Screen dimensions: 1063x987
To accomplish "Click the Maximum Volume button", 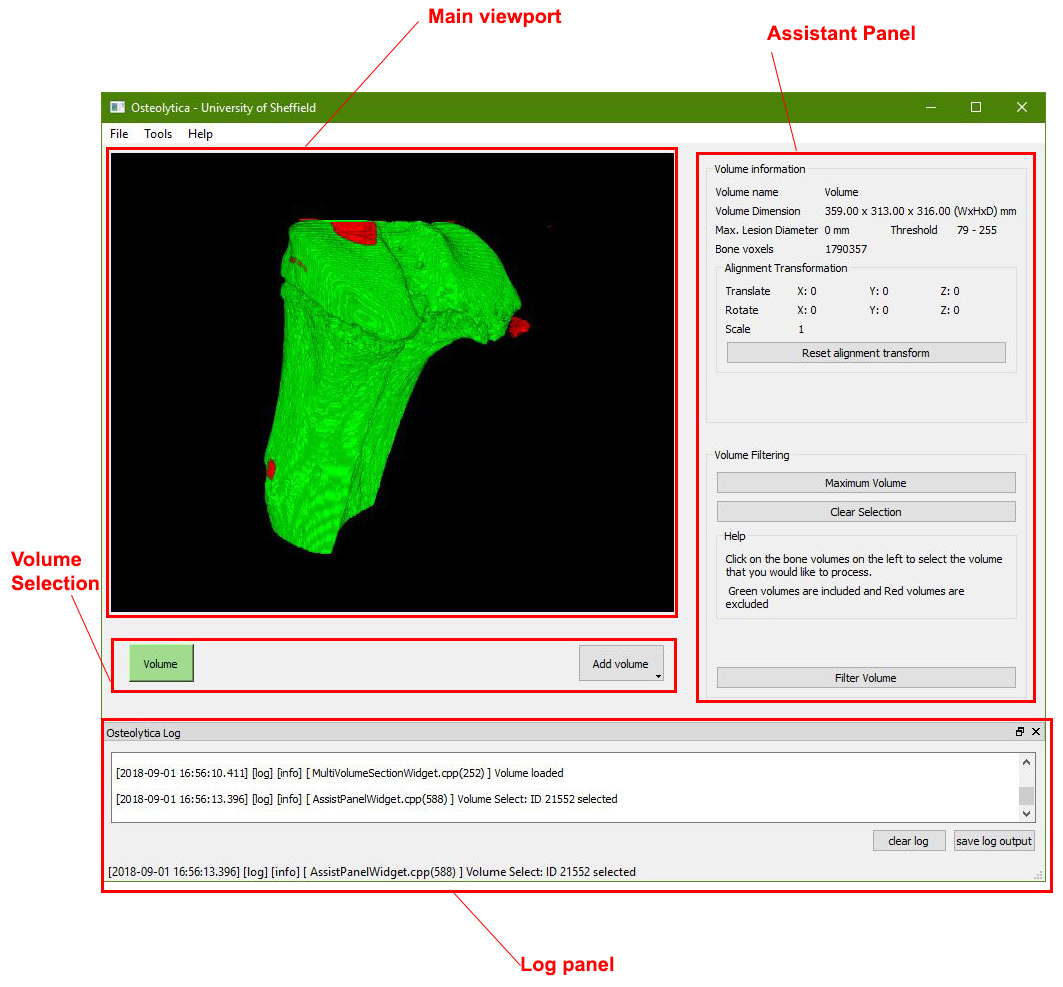I will (x=866, y=483).
